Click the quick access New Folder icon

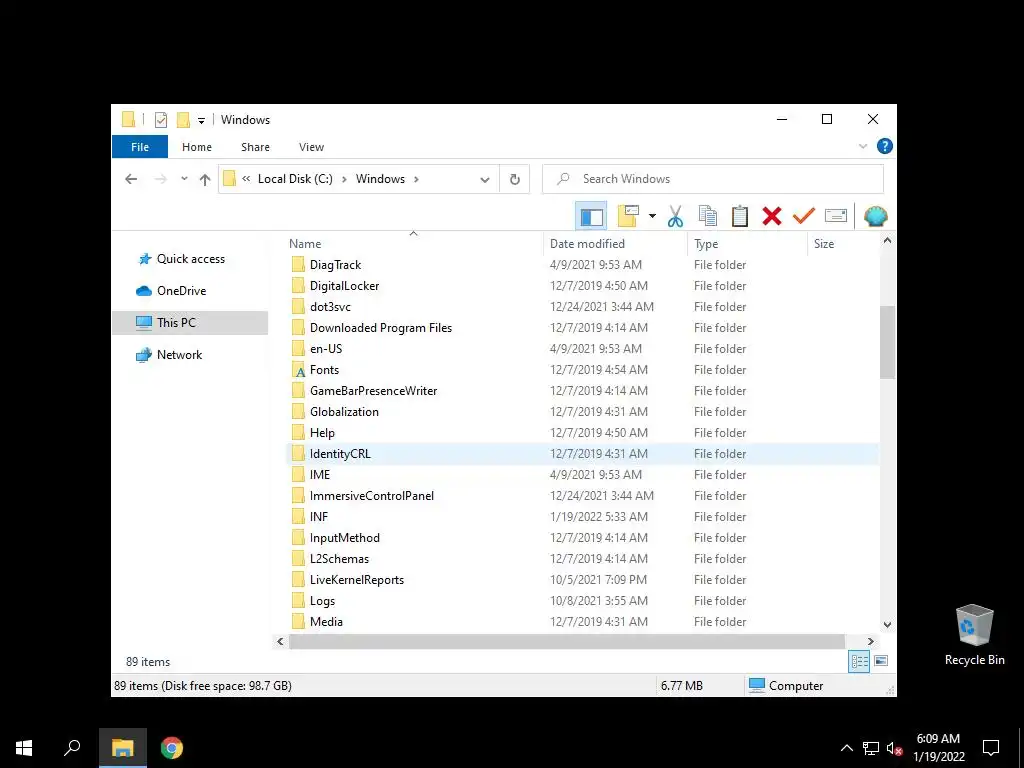point(184,120)
